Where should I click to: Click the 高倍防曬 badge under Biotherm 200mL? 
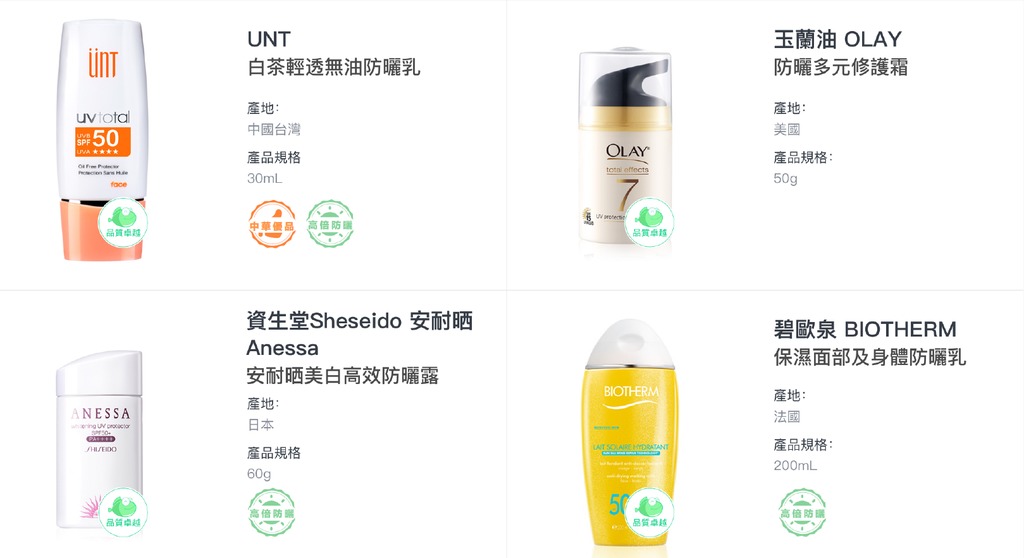(803, 513)
